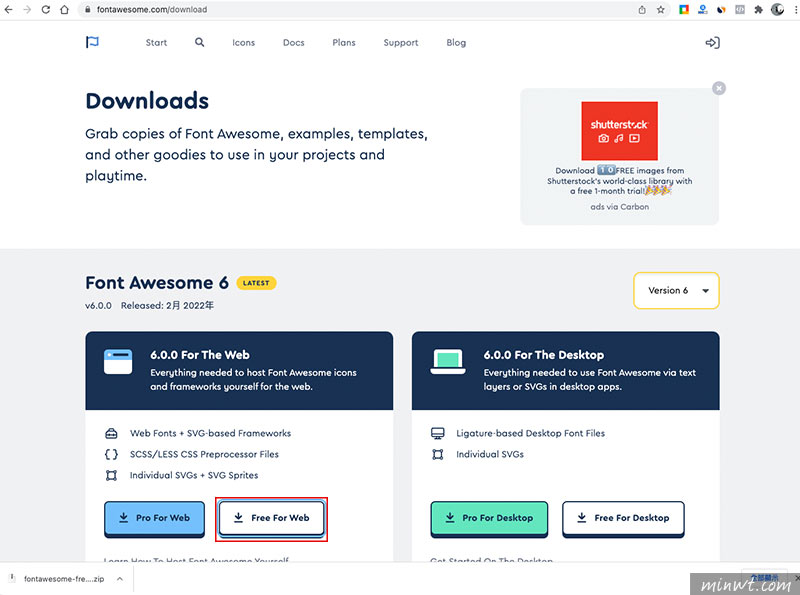
Task: Open the Docs nav item
Action: 293,43
